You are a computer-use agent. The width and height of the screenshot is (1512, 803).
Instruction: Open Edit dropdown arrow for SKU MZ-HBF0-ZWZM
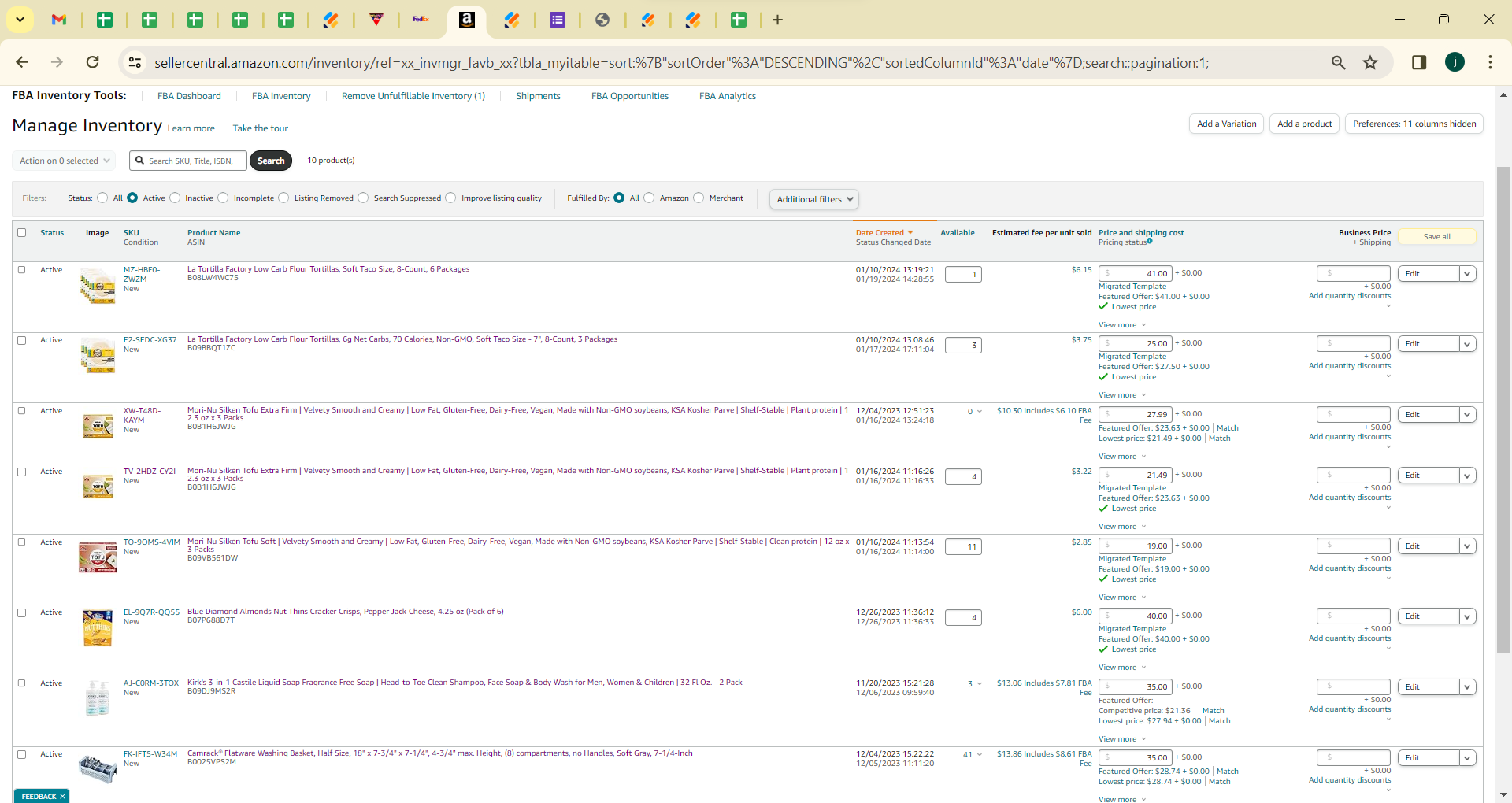(x=1468, y=274)
